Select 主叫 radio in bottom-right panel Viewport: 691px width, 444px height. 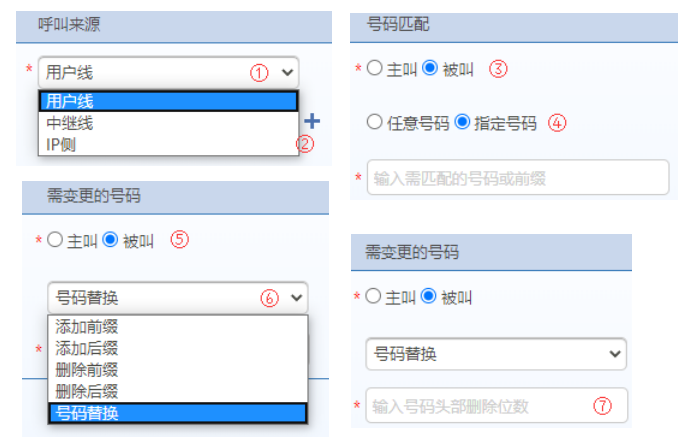pyautogui.click(x=374, y=297)
